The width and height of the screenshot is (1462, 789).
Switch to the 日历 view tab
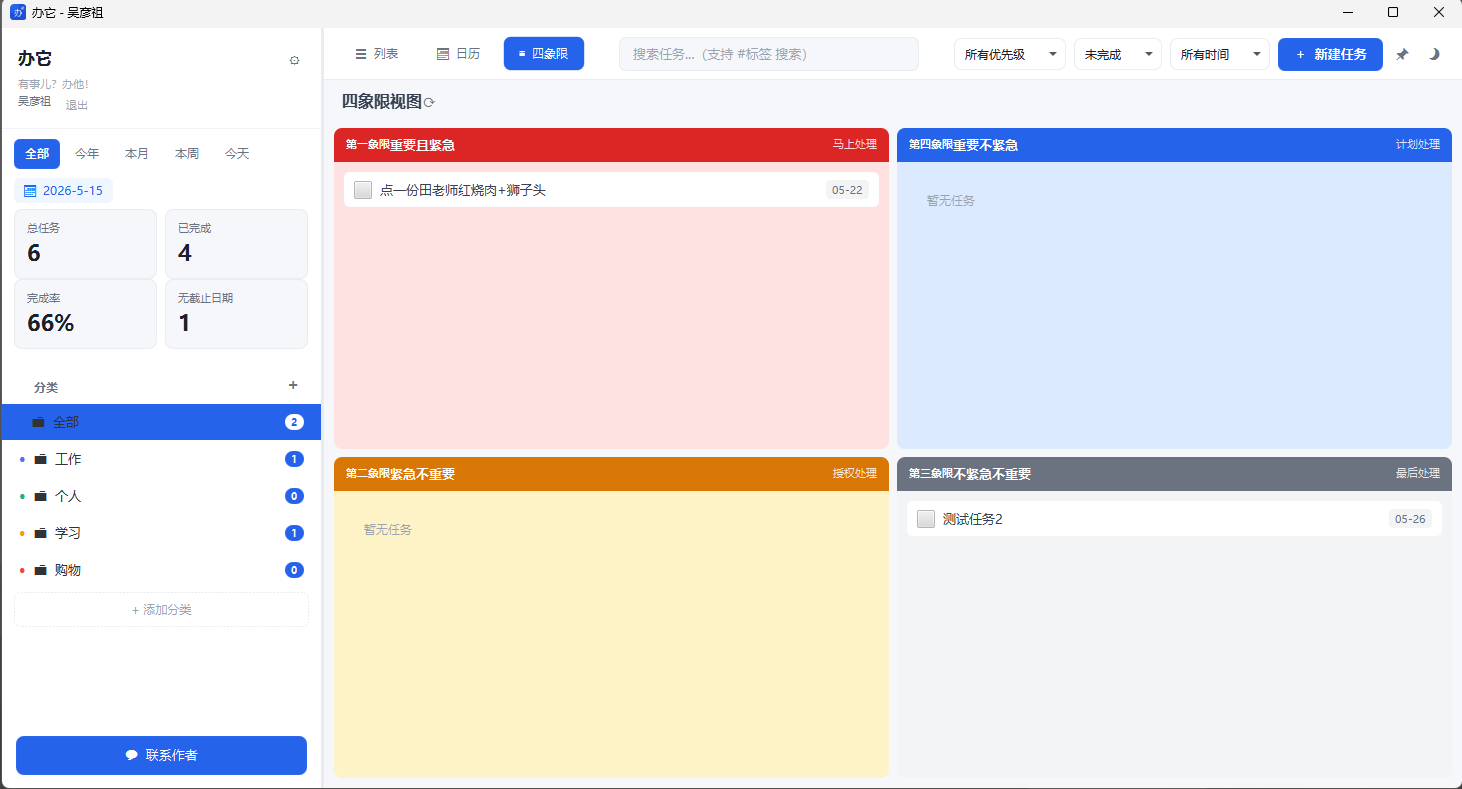[x=458, y=54]
